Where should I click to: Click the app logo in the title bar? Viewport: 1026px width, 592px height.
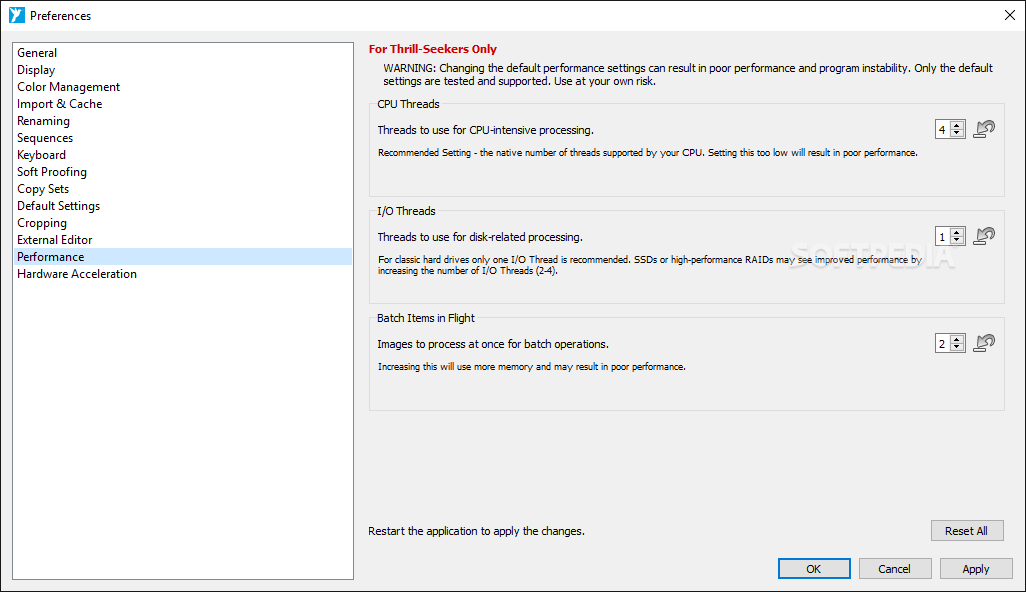(x=16, y=15)
